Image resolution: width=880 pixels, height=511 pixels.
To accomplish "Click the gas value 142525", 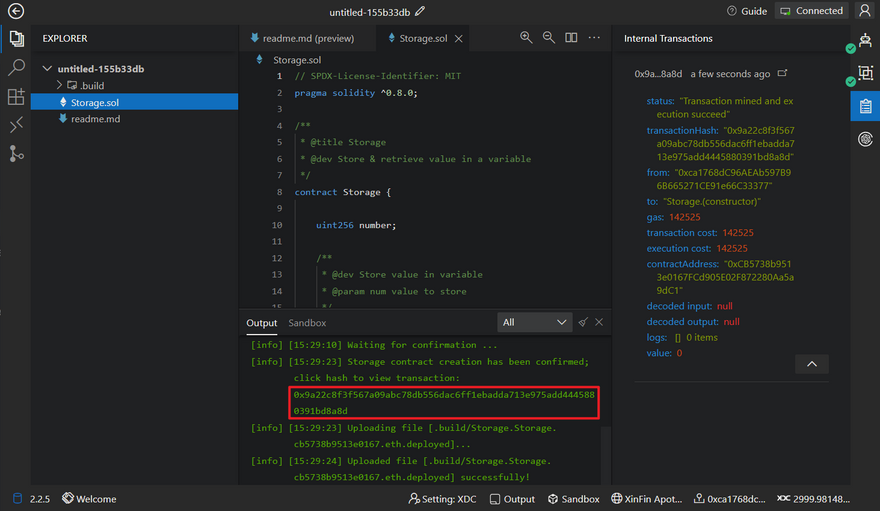I will (684, 217).
